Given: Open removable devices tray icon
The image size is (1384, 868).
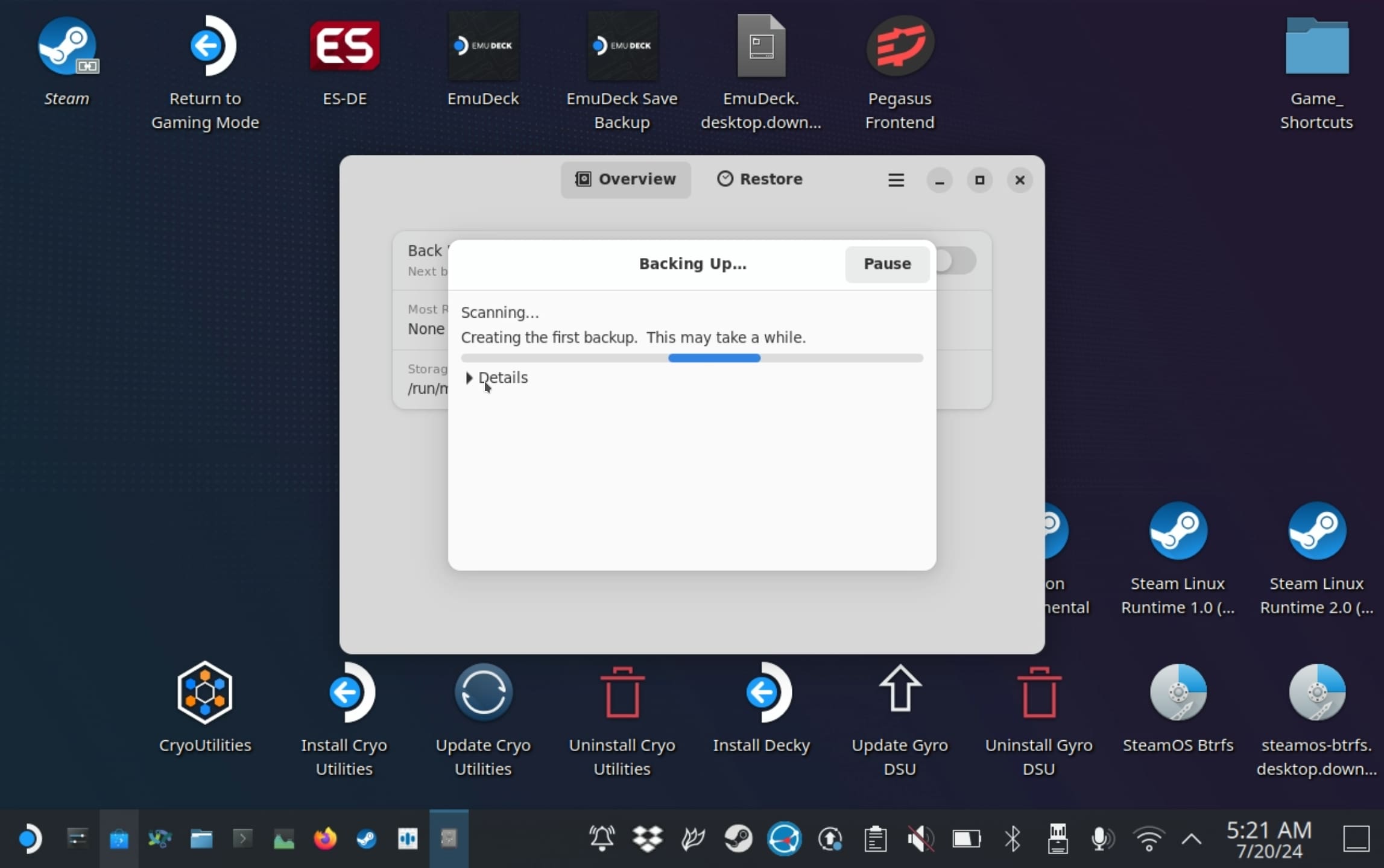Looking at the screenshot, I should pyautogui.click(x=1058, y=838).
